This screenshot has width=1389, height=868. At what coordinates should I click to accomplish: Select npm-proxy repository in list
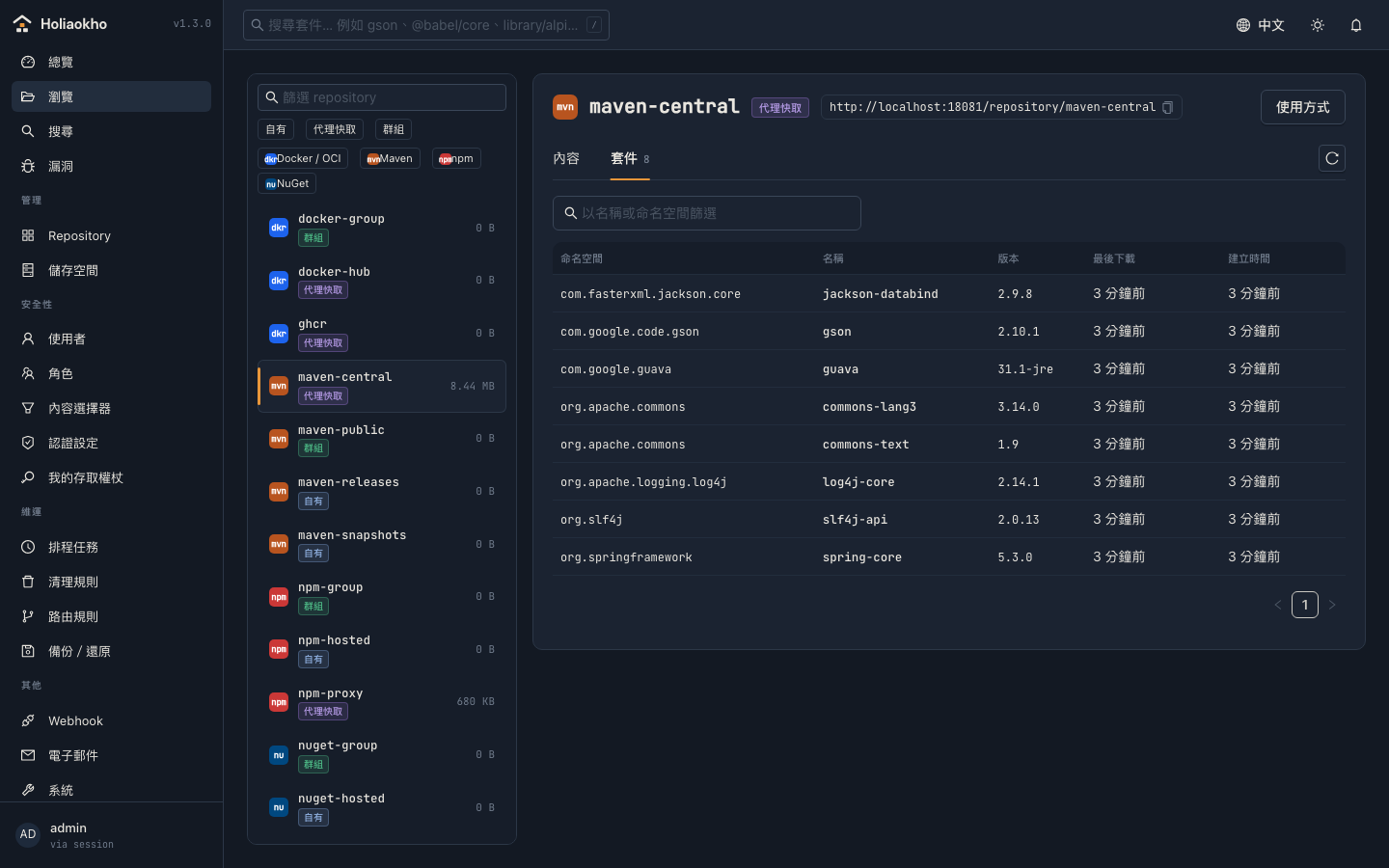382,702
